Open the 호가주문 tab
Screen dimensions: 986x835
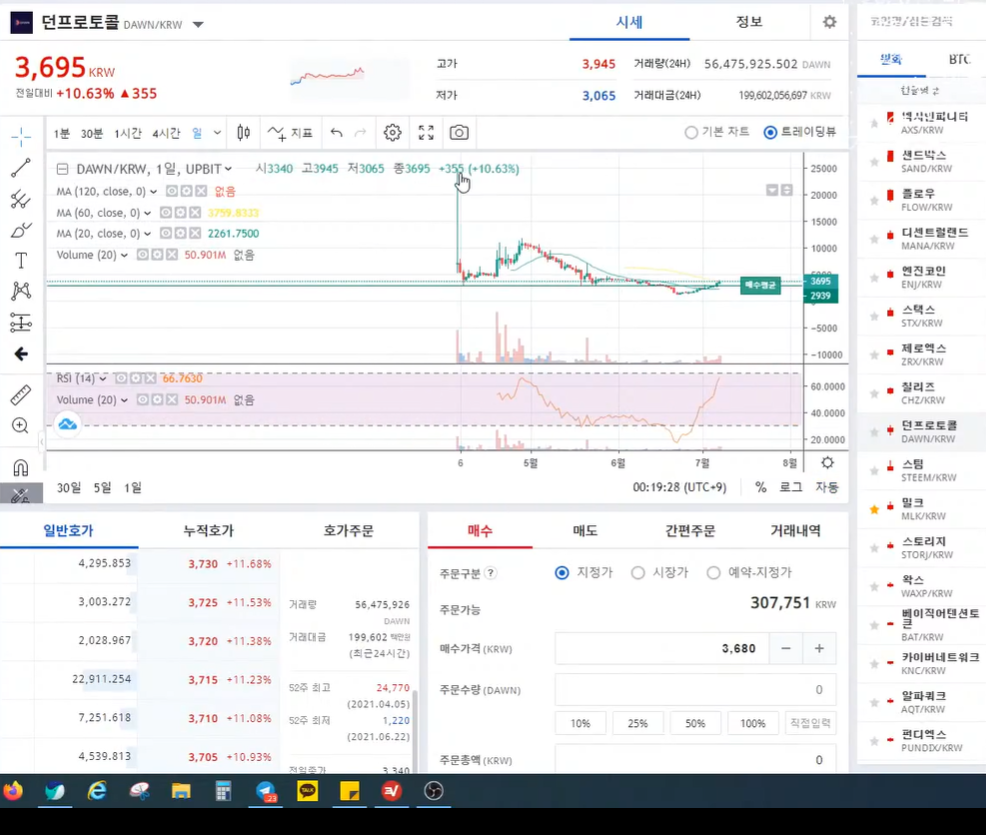(x=348, y=531)
